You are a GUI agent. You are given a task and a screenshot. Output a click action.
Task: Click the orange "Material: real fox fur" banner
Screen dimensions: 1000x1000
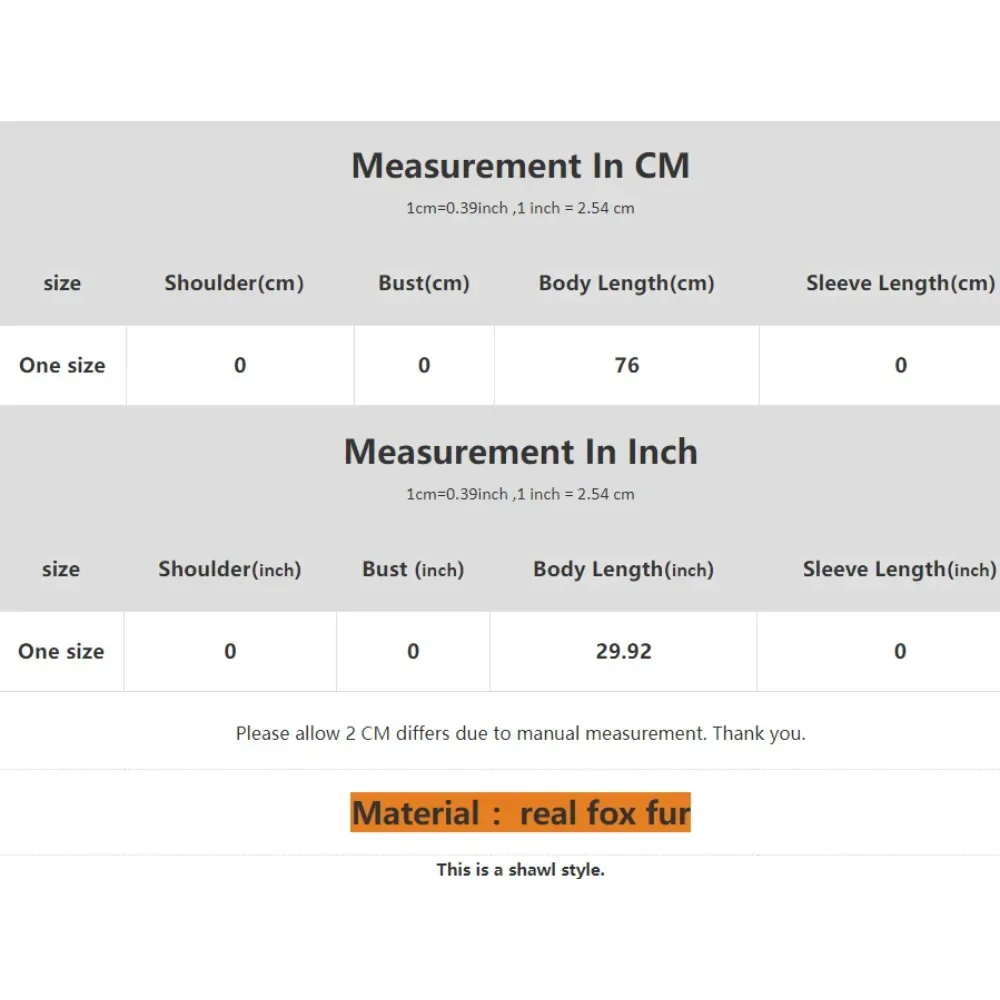520,813
